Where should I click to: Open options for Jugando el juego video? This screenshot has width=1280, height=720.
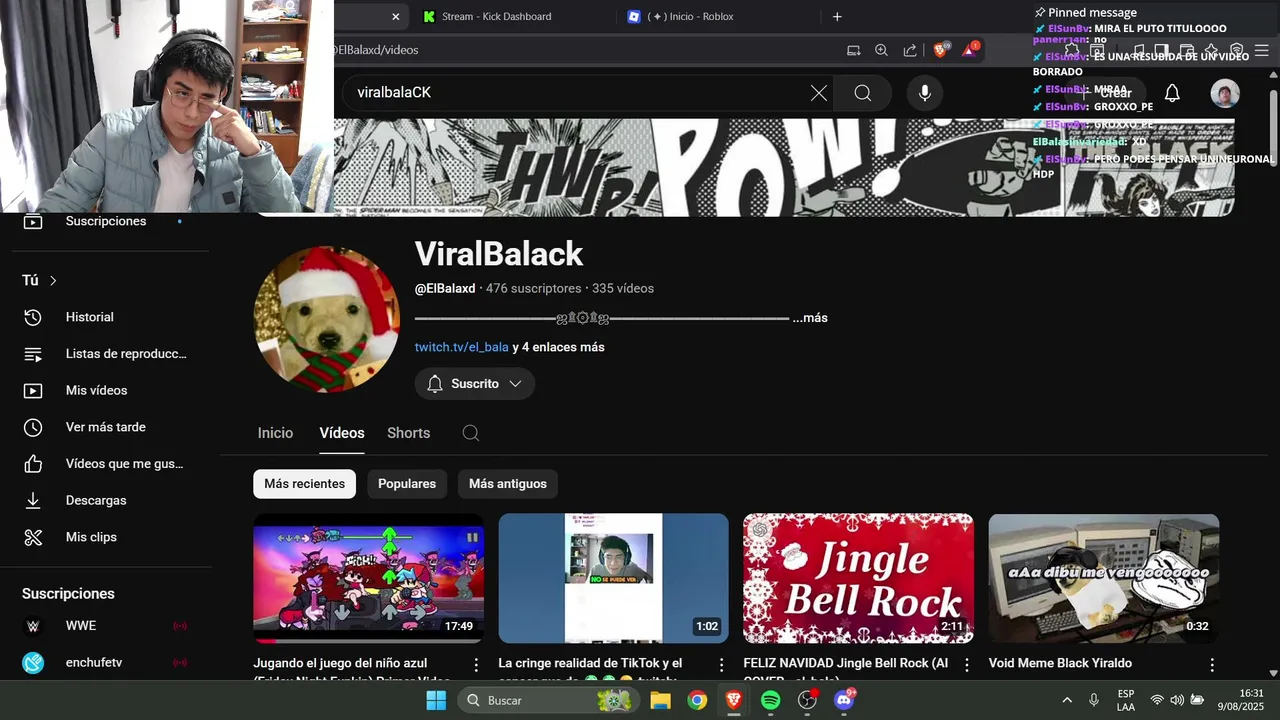point(476,665)
